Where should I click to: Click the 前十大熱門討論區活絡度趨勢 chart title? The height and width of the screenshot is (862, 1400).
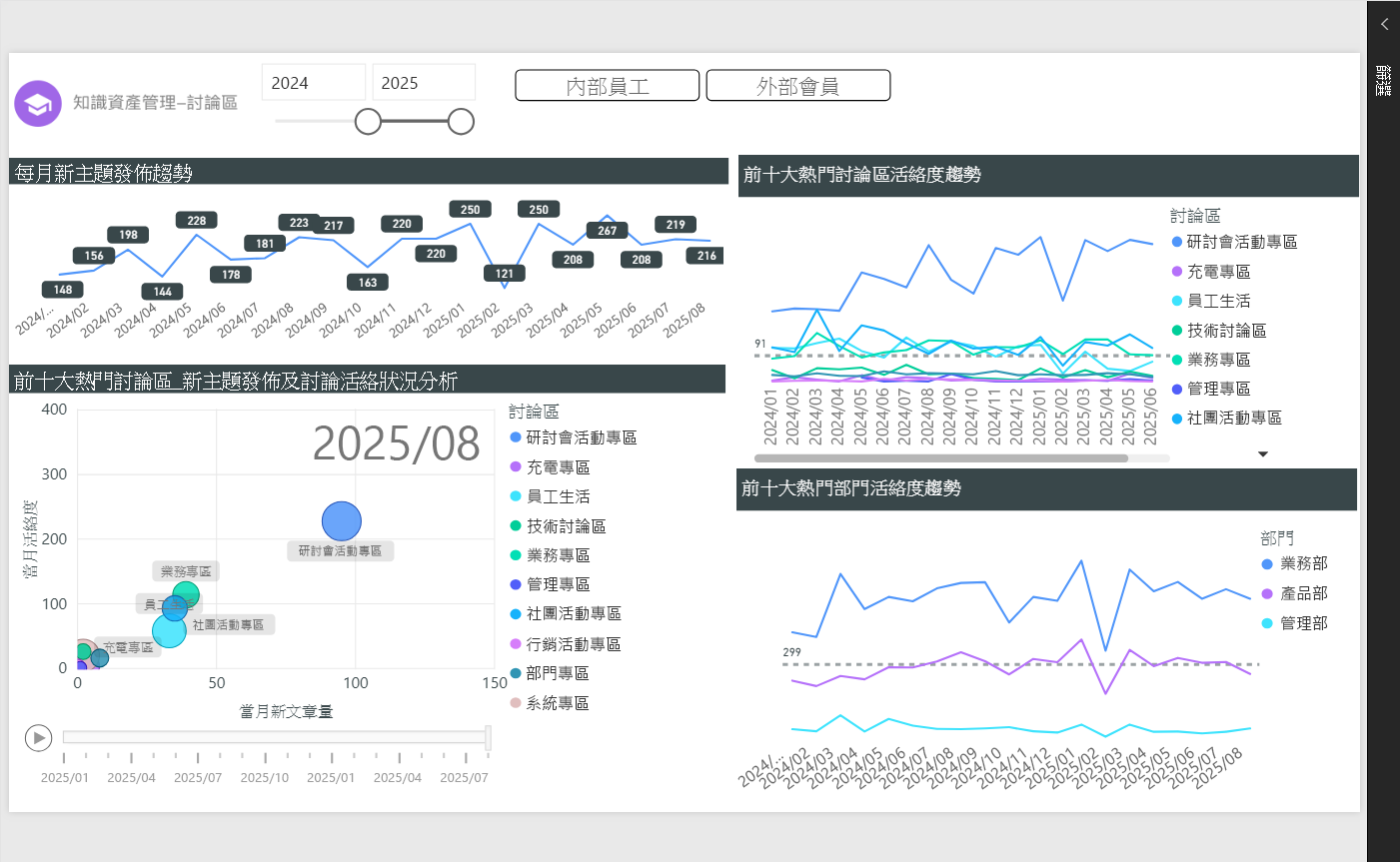click(x=862, y=175)
